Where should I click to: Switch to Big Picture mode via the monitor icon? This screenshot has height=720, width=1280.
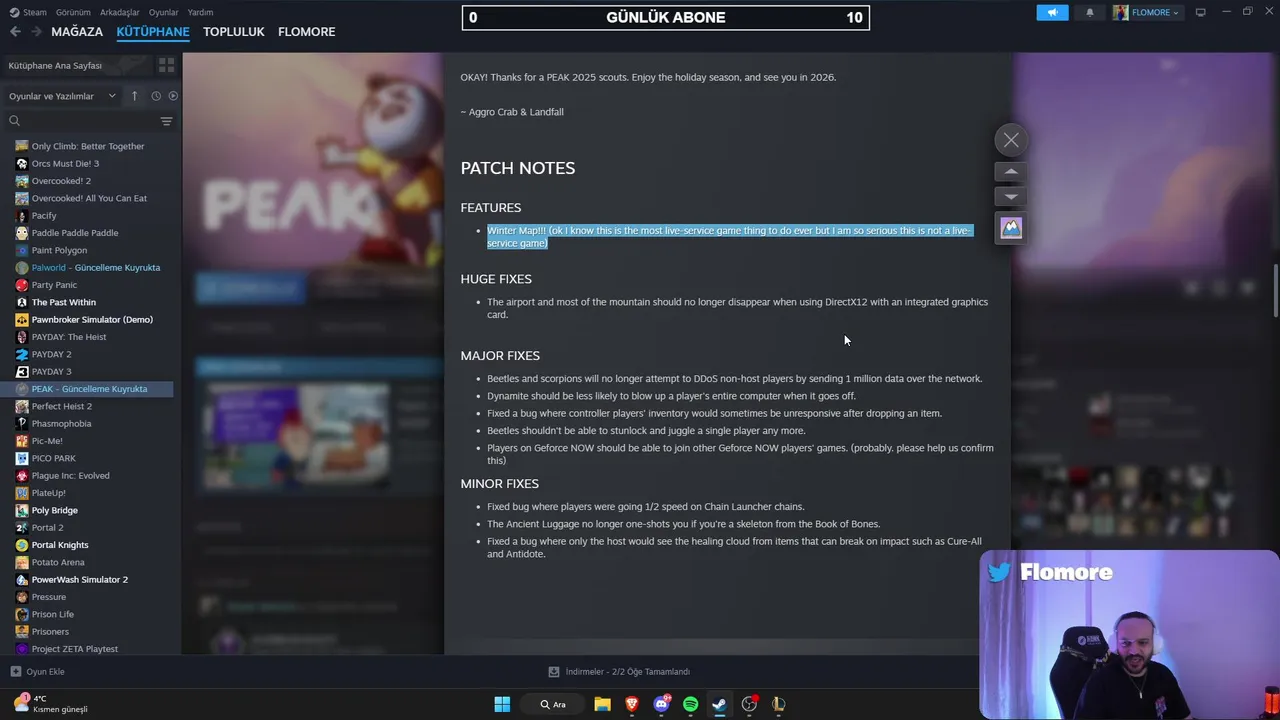pyautogui.click(x=1201, y=12)
